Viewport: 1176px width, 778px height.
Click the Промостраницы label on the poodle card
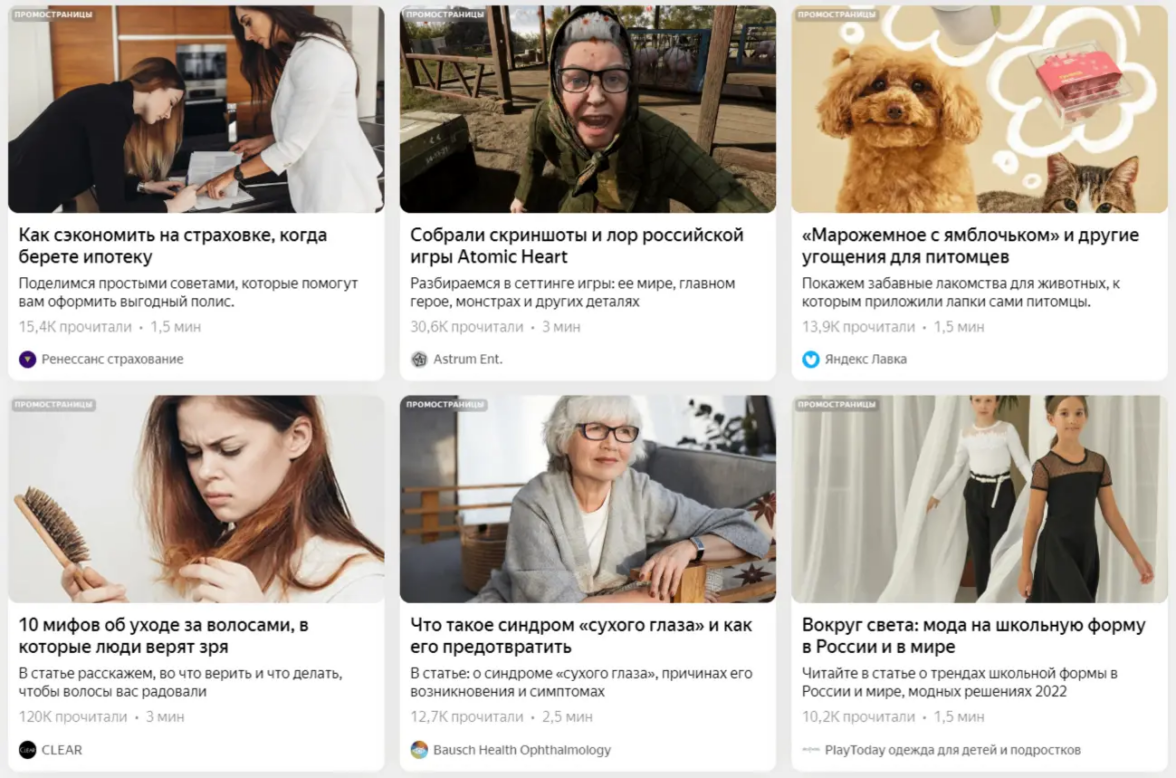click(x=836, y=15)
